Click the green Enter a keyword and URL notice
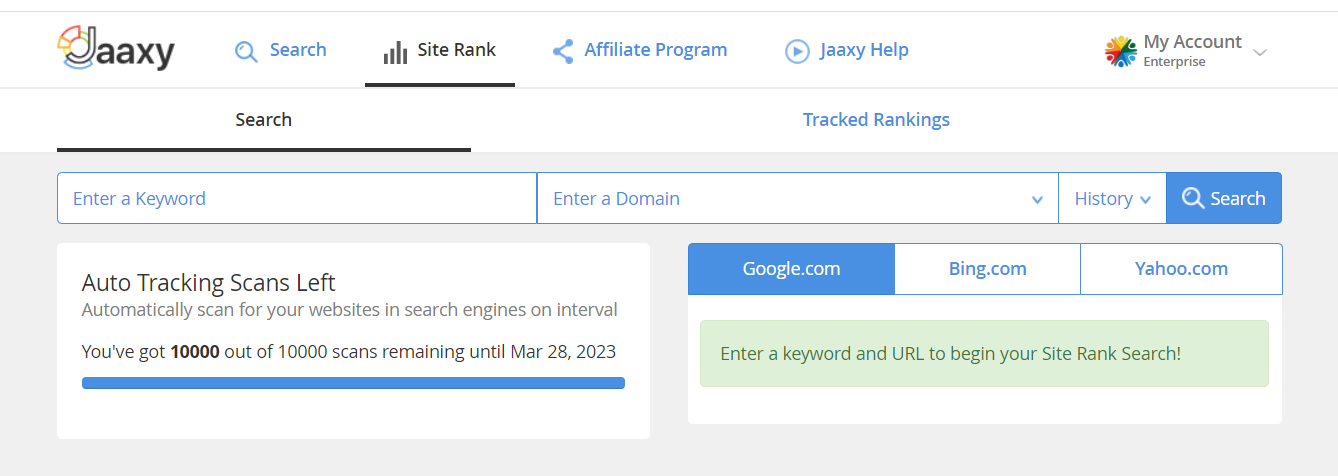Image resolution: width=1338 pixels, height=476 pixels. click(984, 353)
